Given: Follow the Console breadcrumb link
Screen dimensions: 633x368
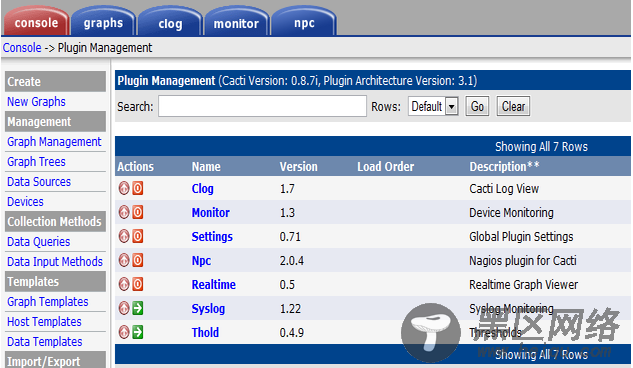Looking at the screenshot, I should coord(22,48).
